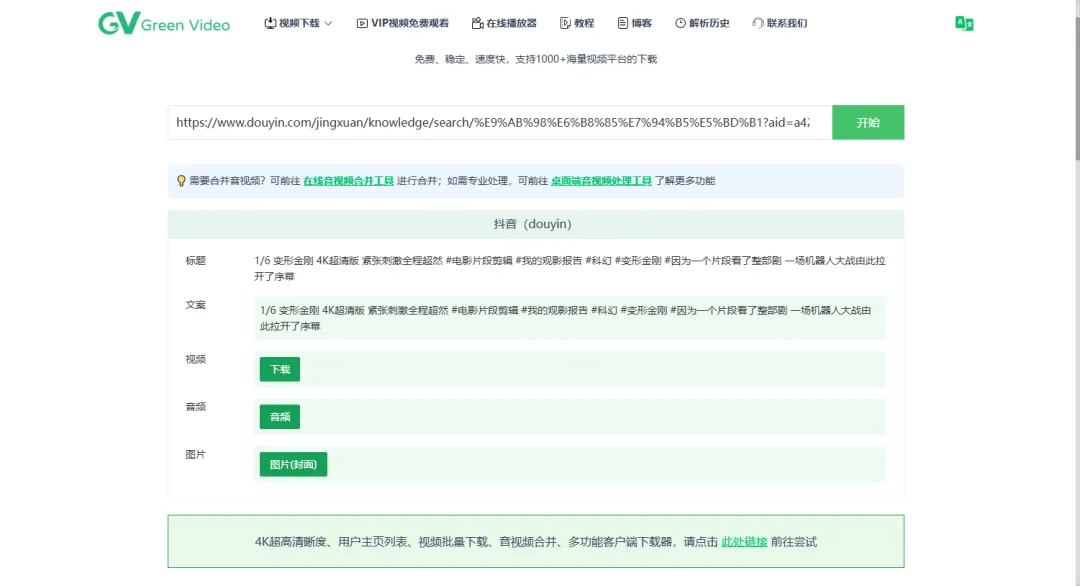1080x586 pixels.
Task: Open 解析历史 page
Action: [x=702, y=23]
